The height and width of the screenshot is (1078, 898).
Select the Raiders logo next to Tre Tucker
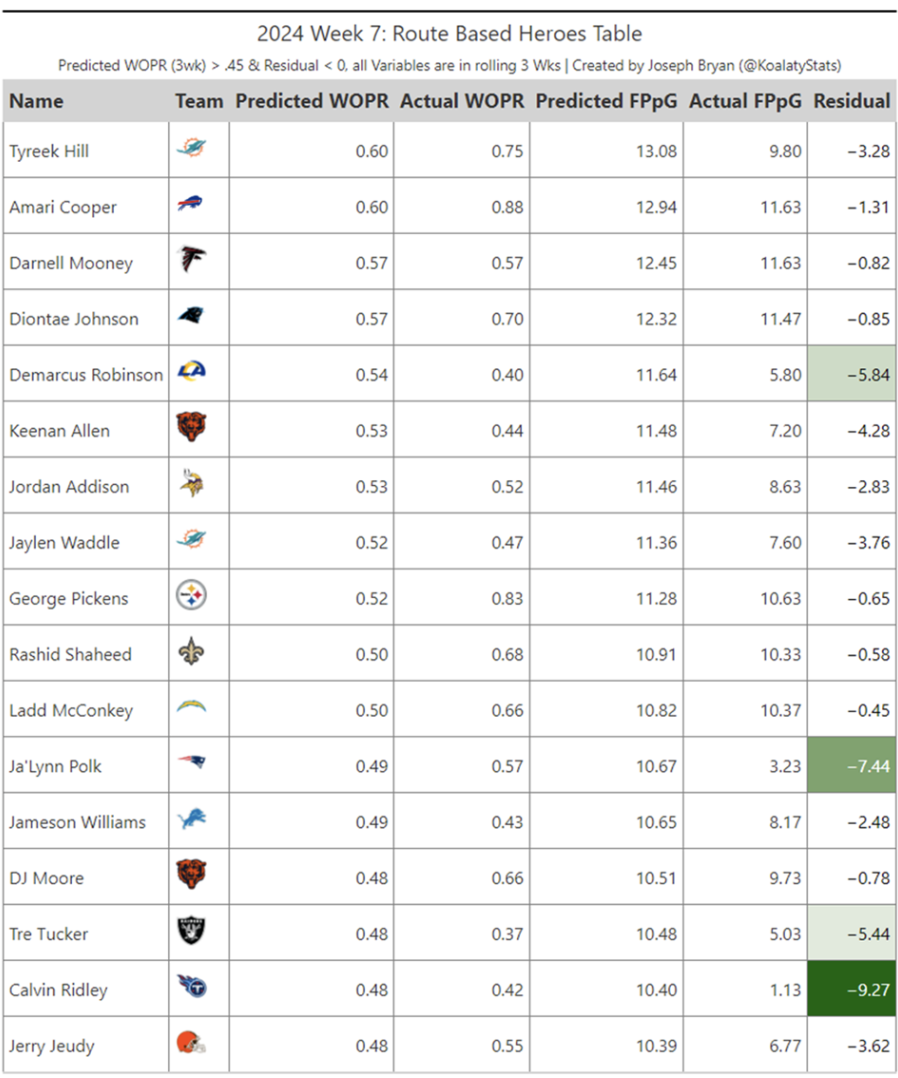190,934
